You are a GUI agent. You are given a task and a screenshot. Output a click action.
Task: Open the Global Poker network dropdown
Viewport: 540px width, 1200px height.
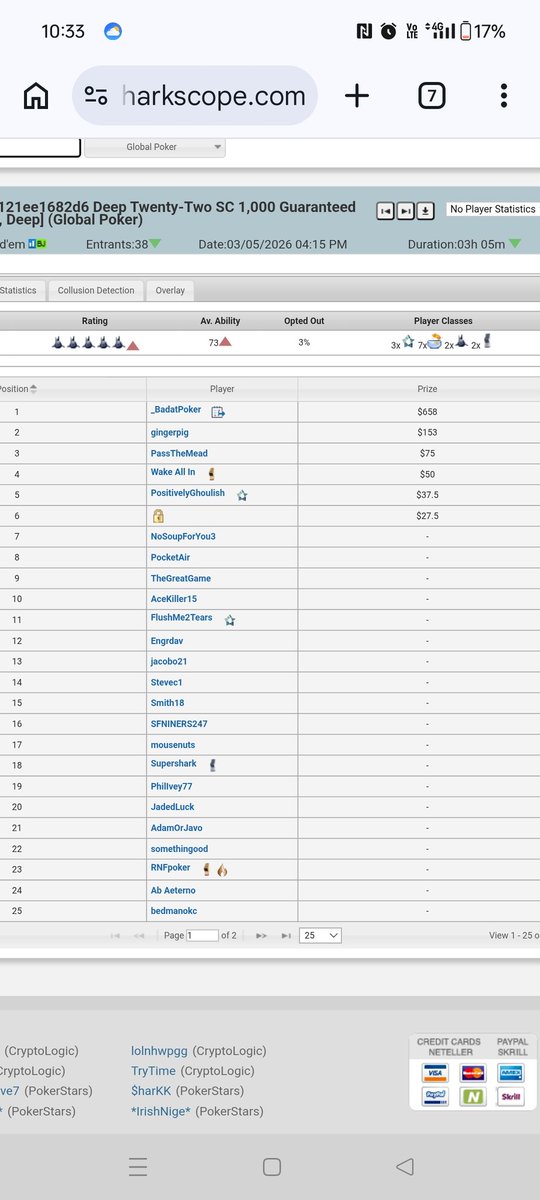tap(155, 147)
